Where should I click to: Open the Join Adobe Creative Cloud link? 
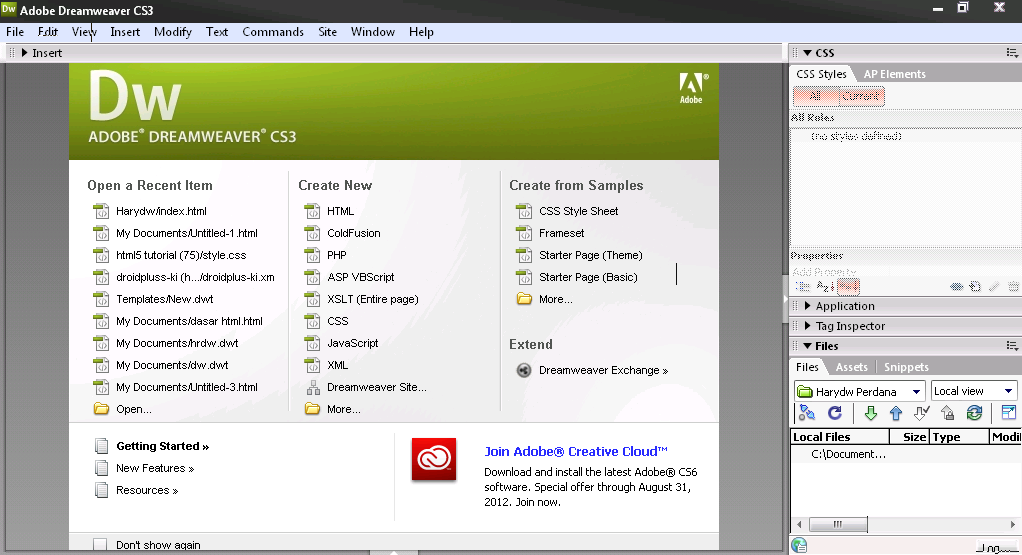pyautogui.click(x=576, y=451)
